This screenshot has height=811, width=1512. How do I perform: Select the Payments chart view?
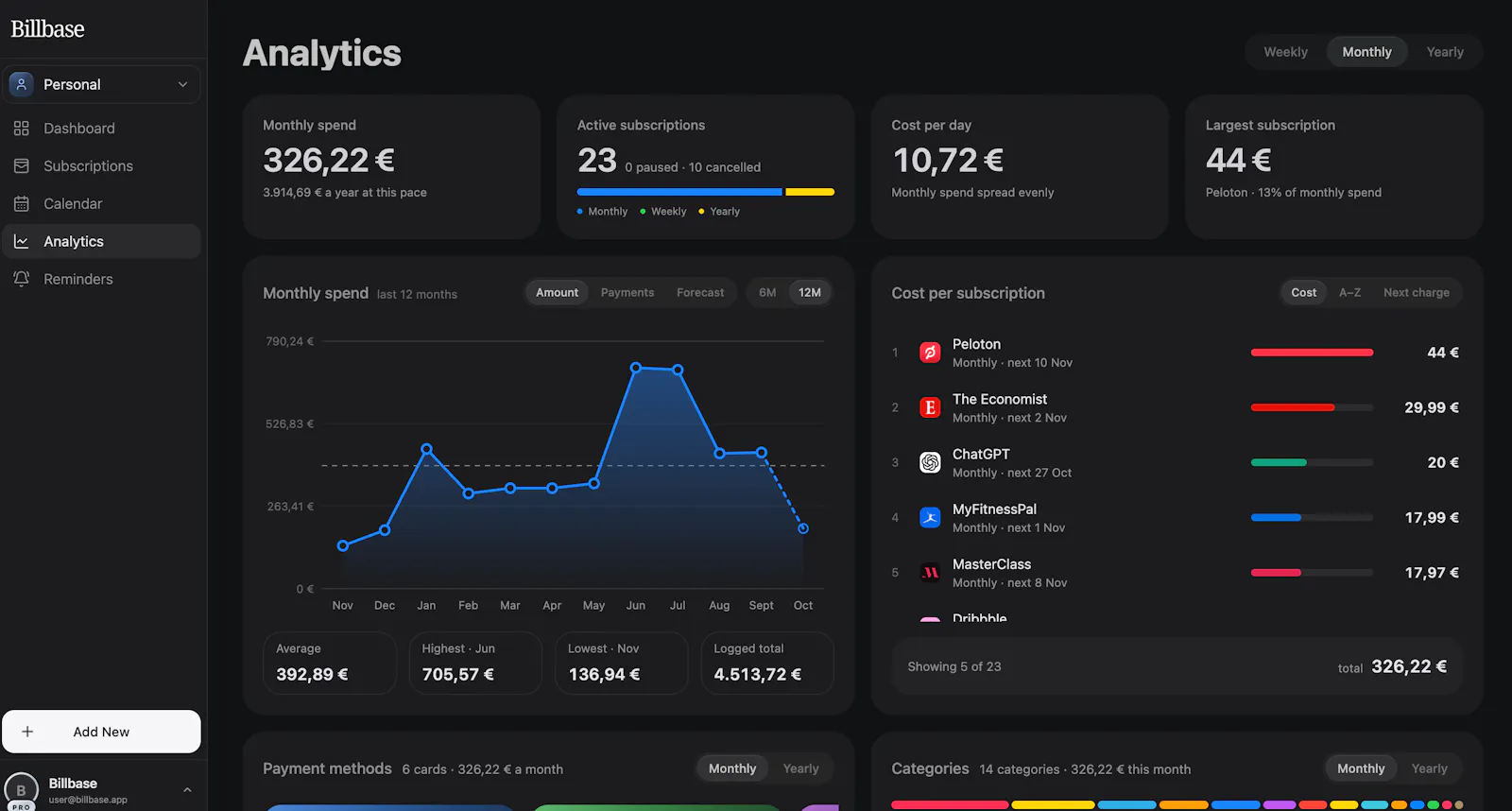click(x=627, y=293)
